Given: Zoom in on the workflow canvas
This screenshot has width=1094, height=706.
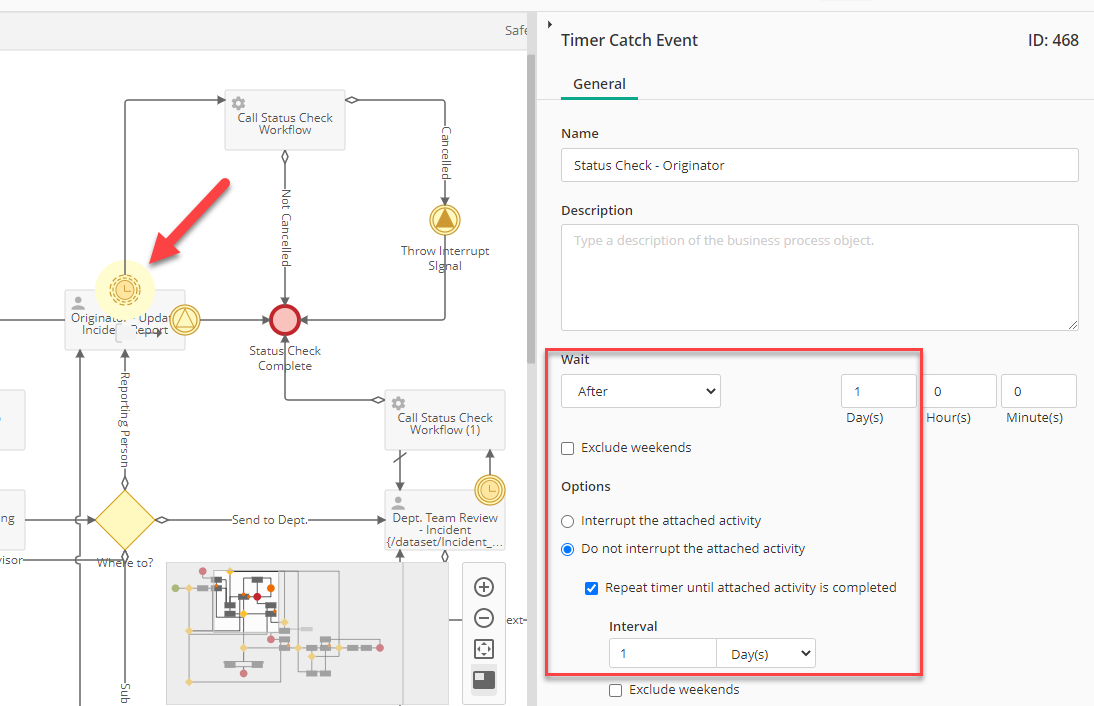Looking at the screenshot, I should (x=483, y=587).
